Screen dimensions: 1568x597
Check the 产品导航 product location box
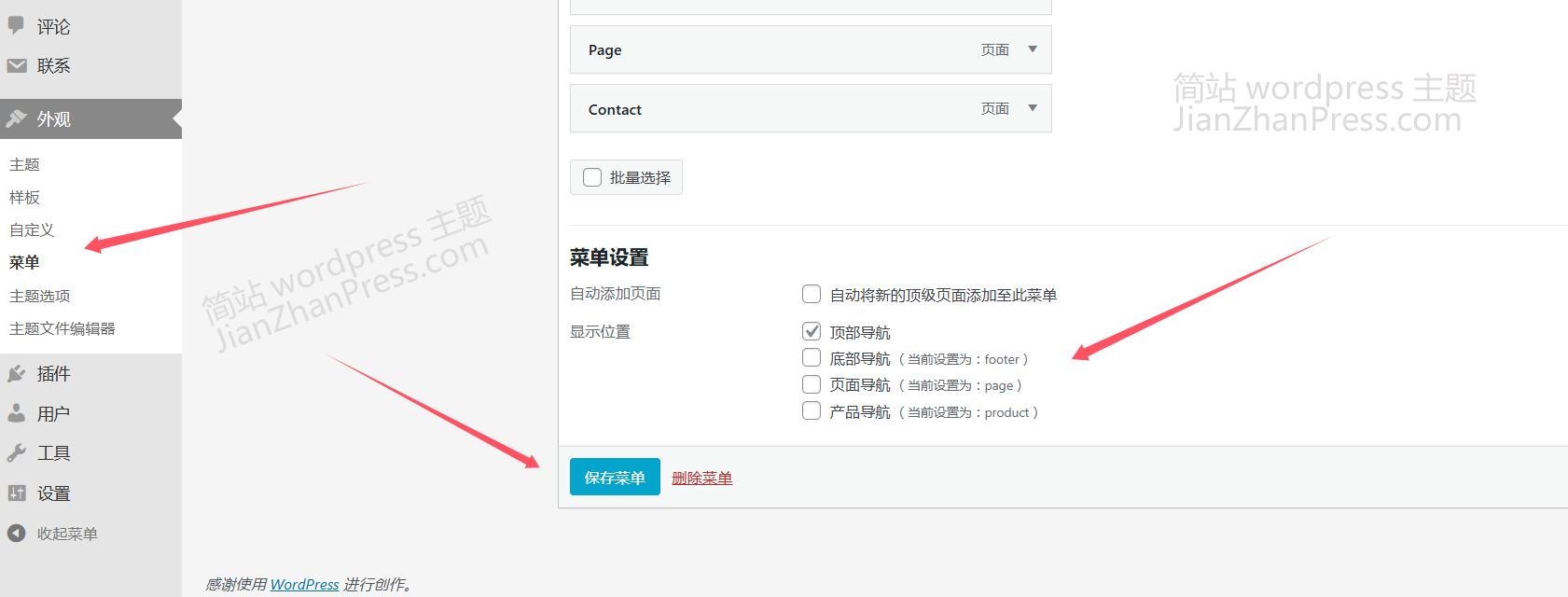(812, 410)
